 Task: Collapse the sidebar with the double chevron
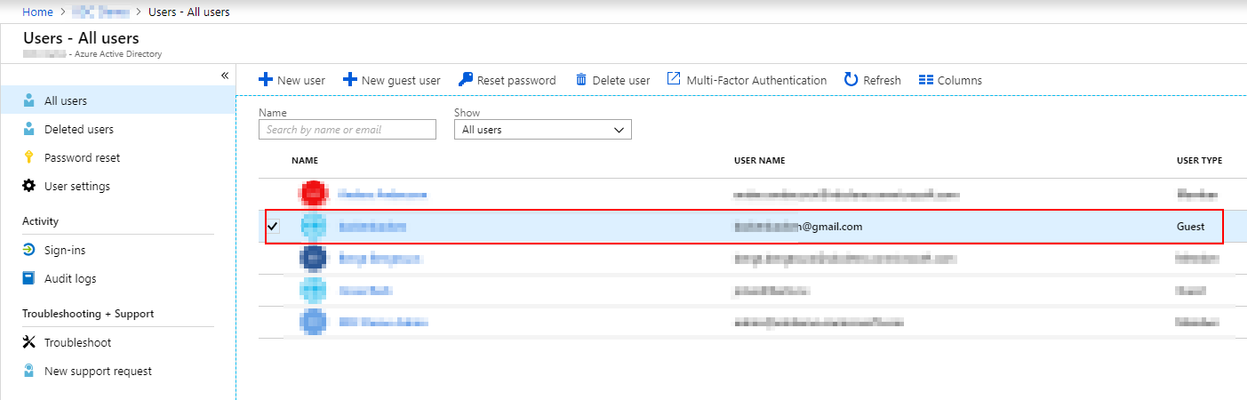tap(225, 76)
